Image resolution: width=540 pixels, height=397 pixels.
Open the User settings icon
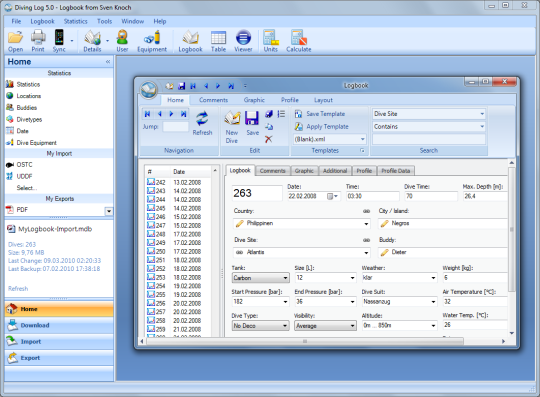pos(122,41)
